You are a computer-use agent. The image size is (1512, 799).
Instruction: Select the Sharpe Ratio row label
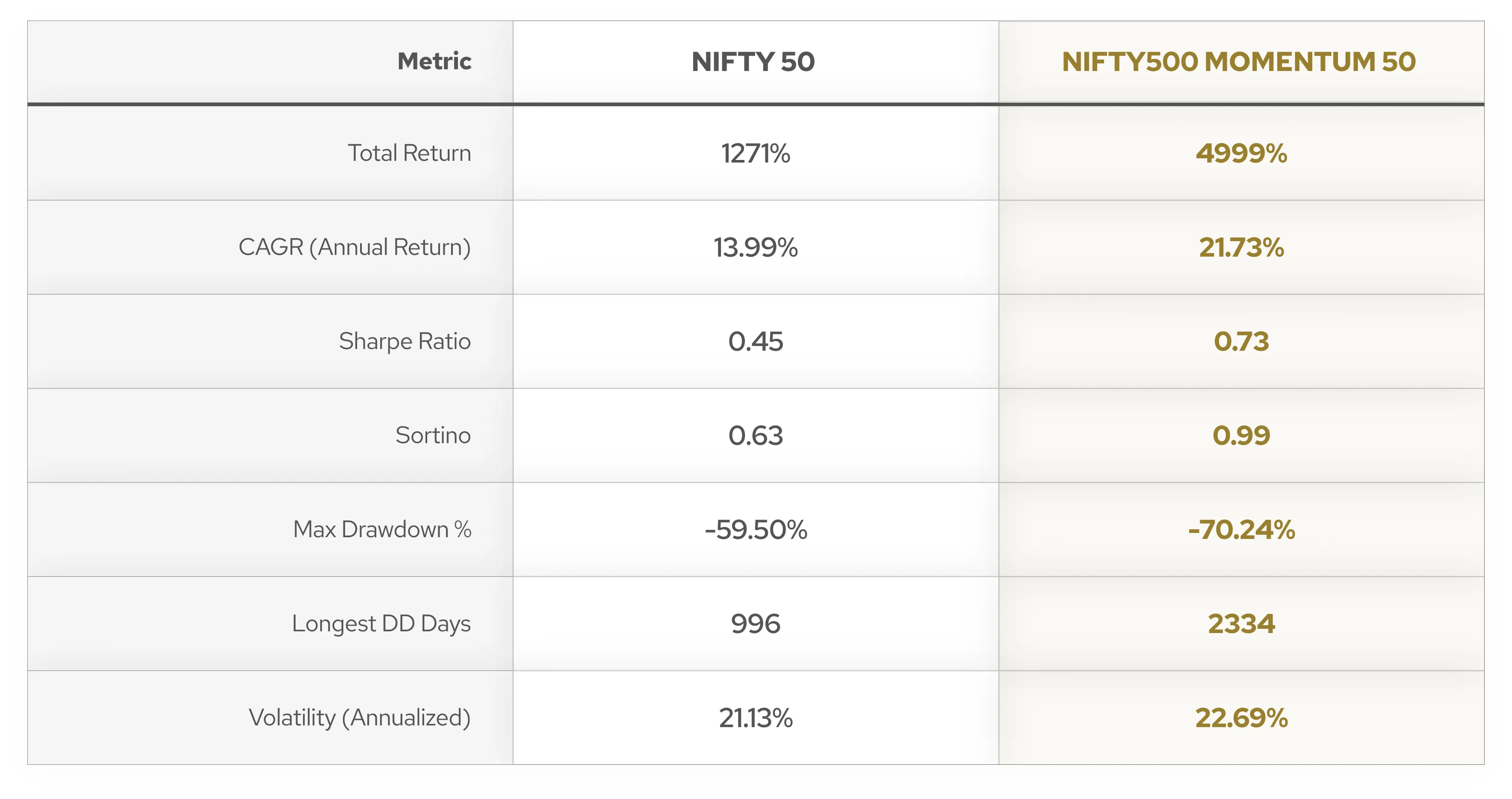(405, 341)
